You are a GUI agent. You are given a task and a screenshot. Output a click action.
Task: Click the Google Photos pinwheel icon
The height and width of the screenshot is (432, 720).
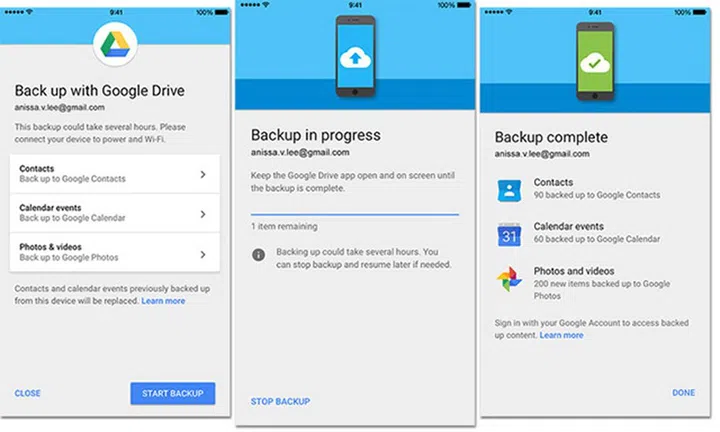tap(508, 280)
